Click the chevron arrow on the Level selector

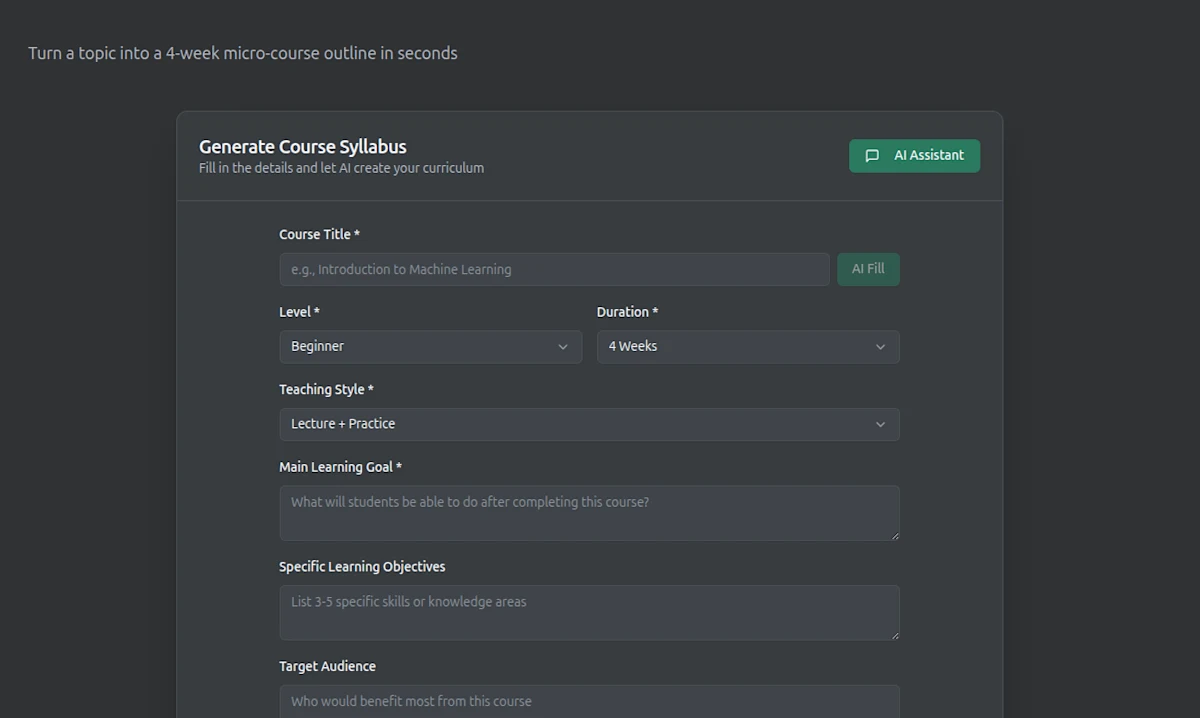click(563, 347)
